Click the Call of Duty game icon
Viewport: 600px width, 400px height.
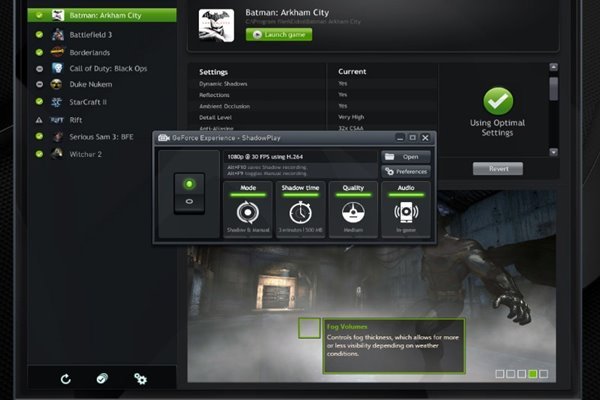tap(57, 68)
